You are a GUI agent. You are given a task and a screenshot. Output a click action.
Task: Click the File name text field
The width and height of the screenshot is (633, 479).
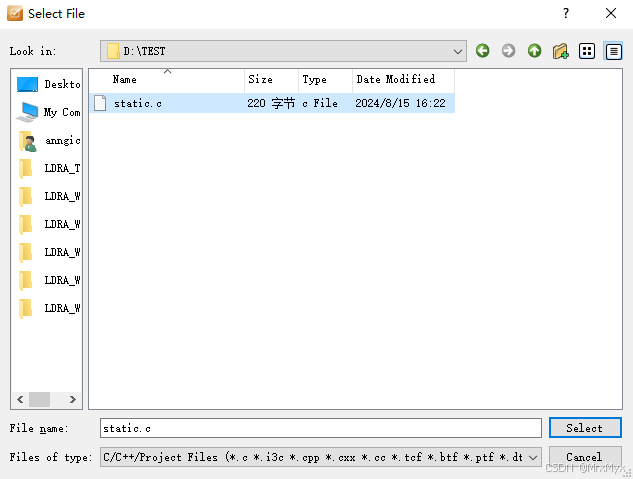320,428
